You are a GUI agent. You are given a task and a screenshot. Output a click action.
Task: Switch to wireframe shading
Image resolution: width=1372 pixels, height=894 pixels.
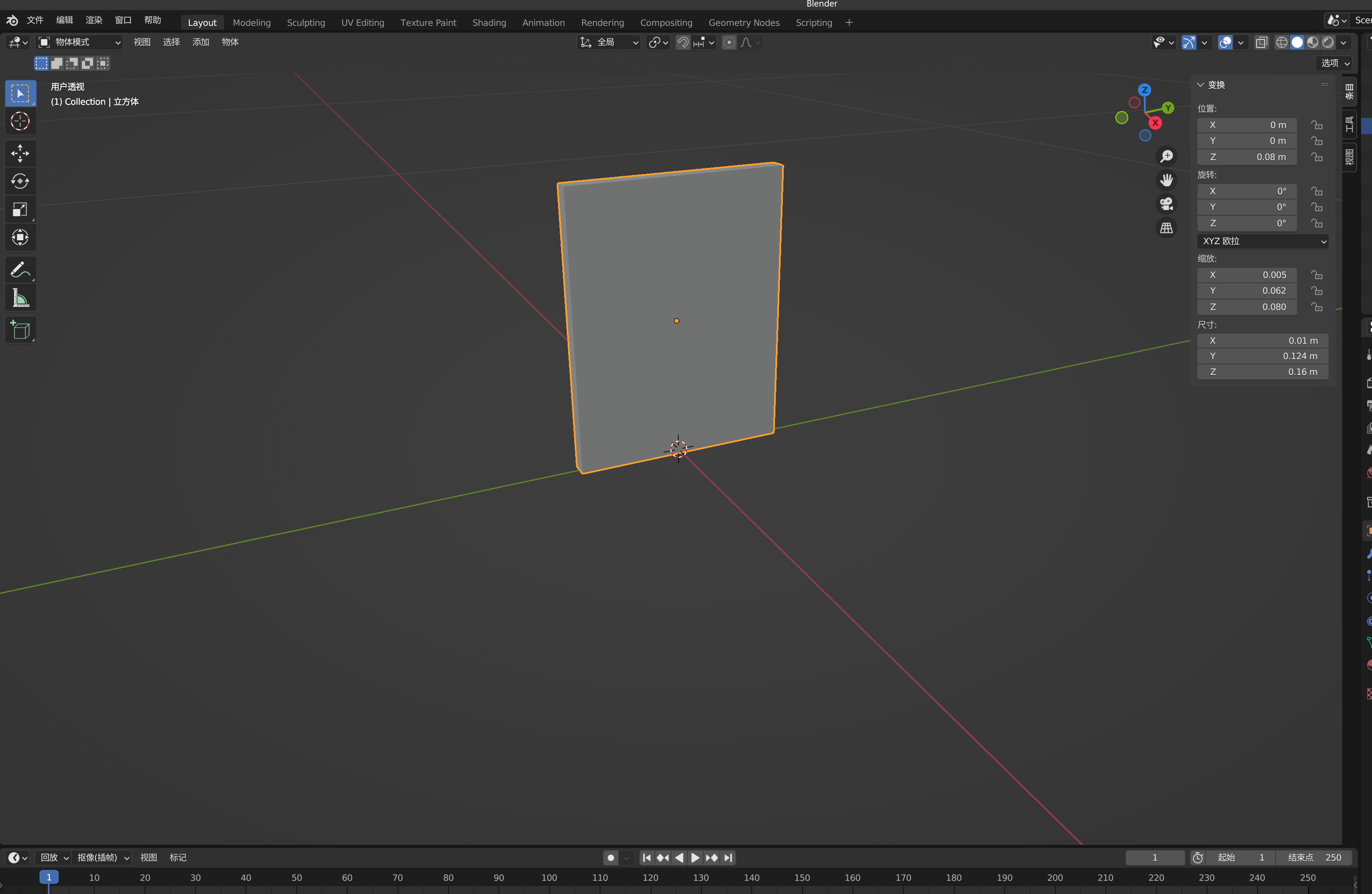[1282, 42]
